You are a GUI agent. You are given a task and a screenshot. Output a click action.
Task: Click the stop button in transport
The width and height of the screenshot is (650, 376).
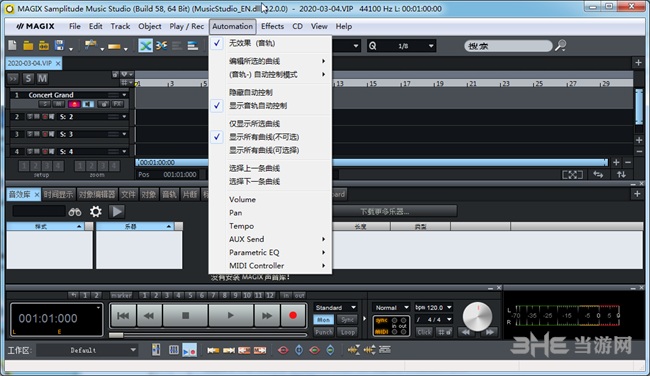click(185, 316)
